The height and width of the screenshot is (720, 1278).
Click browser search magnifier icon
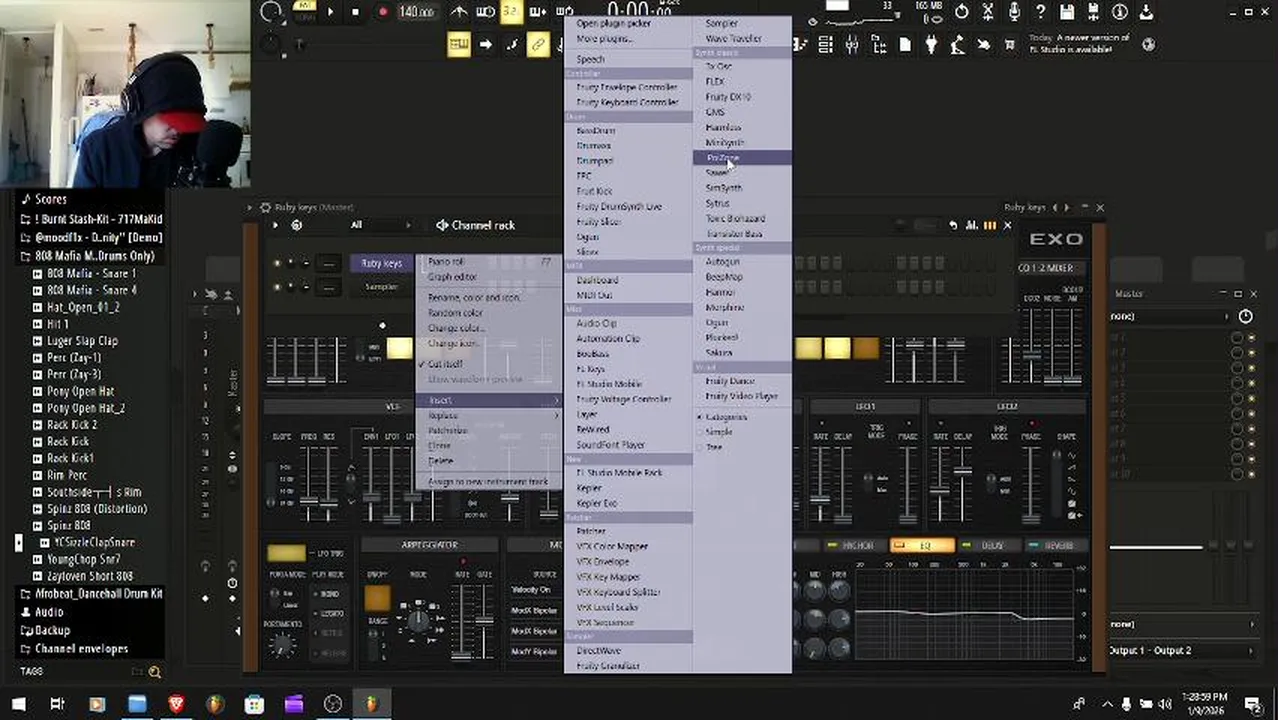pos(154,672)
